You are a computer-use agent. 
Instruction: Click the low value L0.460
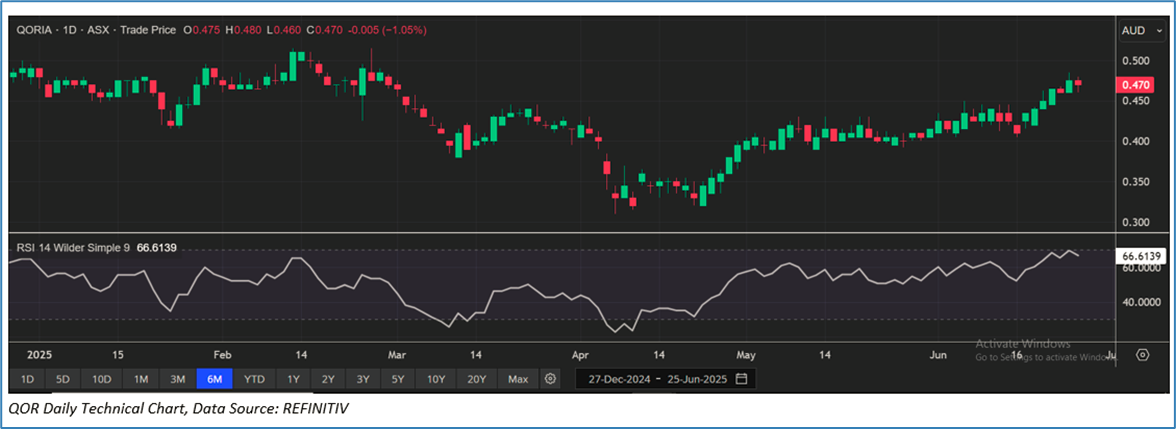(x=284, y=30)
